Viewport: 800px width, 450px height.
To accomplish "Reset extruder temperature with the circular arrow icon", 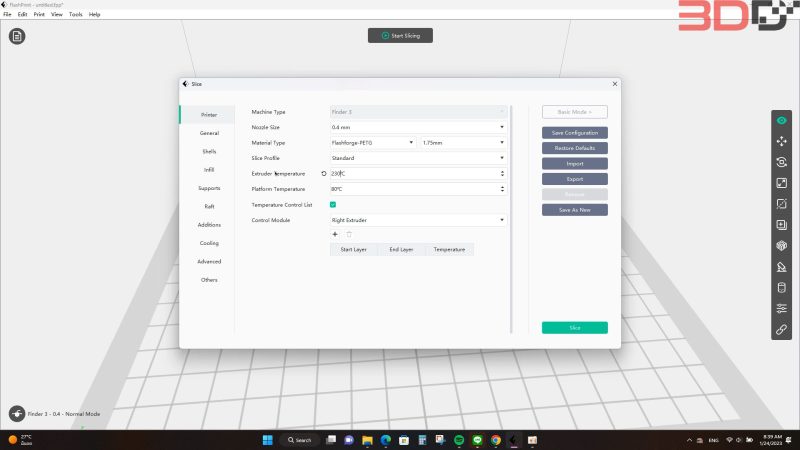I will [323, 173].
